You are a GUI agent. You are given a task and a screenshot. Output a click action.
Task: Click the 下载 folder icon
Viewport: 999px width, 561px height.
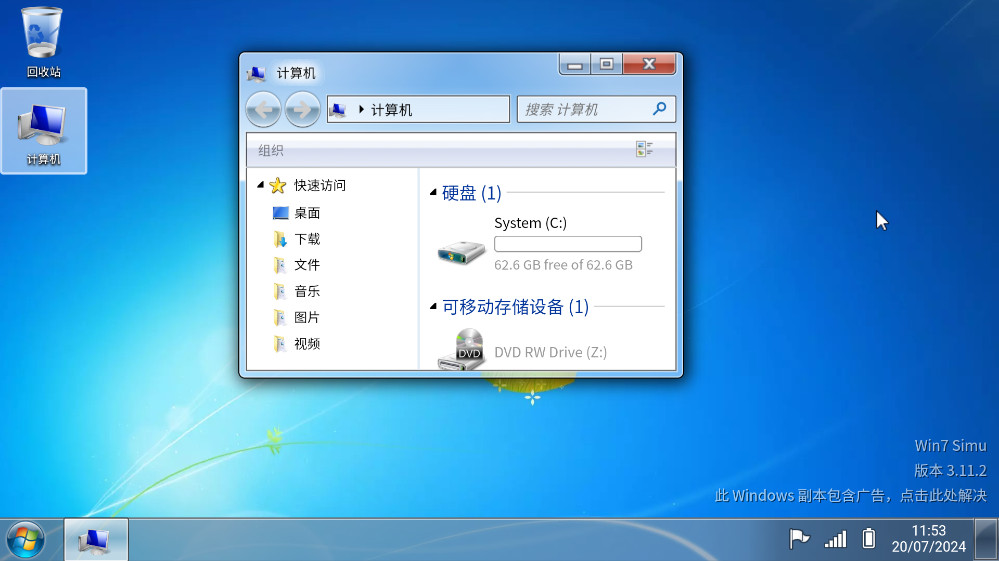tap(280, 239)
